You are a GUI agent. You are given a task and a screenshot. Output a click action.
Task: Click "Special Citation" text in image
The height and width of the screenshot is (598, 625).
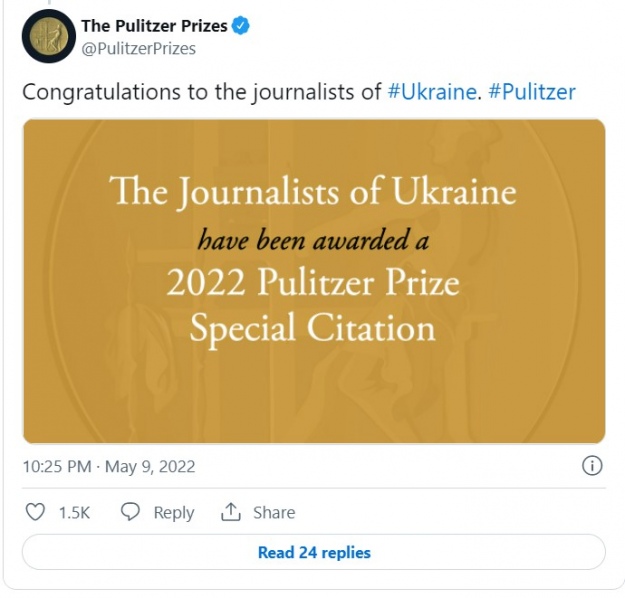tap(312, 328)
